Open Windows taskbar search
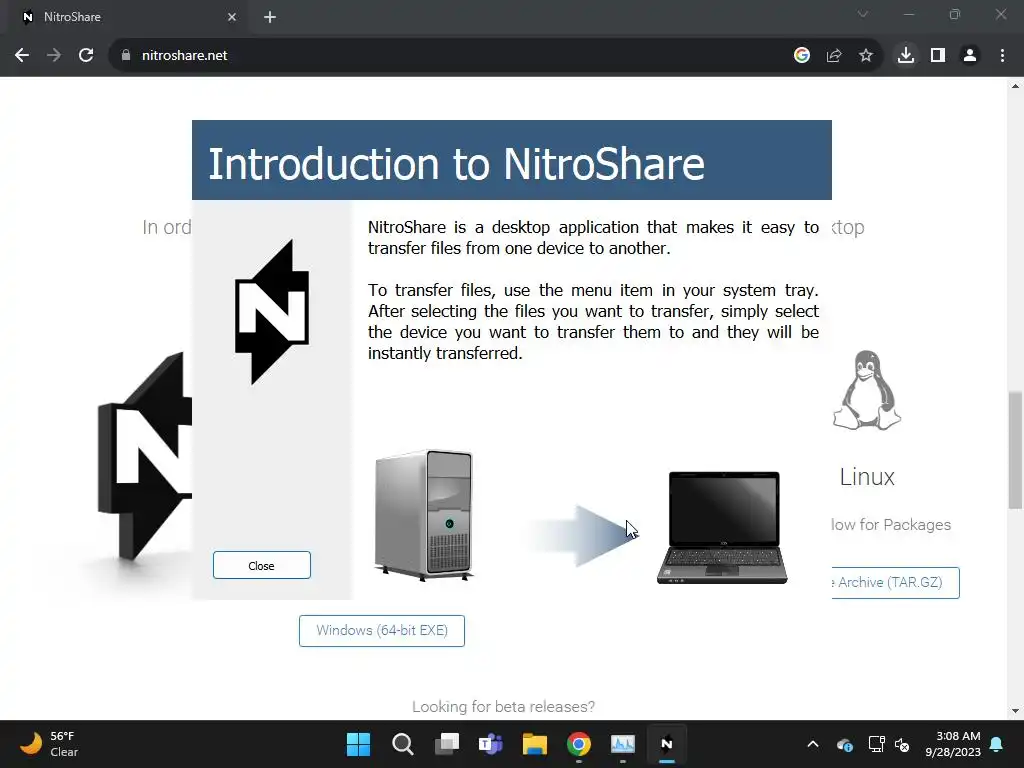 click(402, 744)
